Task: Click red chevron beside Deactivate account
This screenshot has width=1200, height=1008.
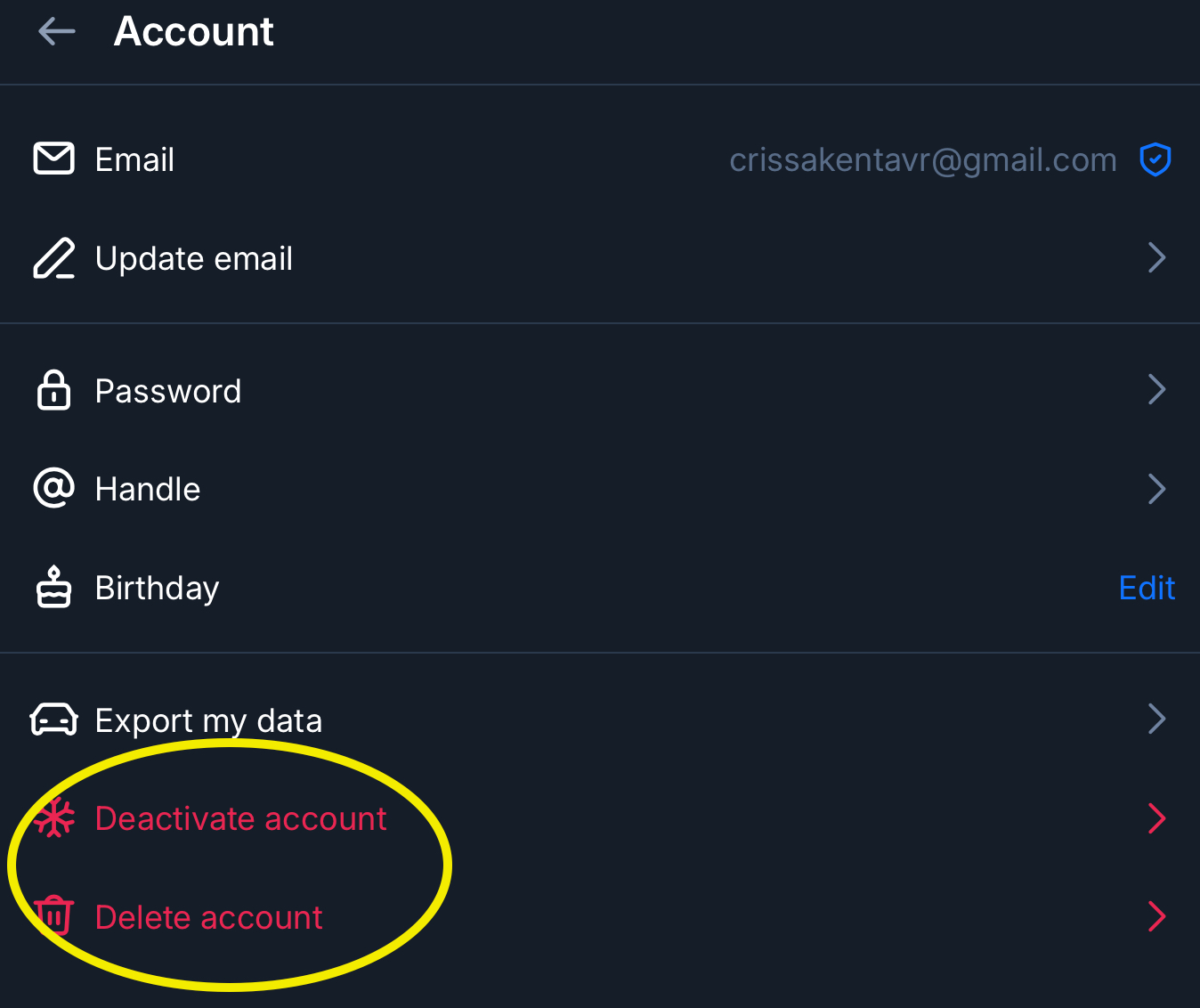Action: point(1156,818)
